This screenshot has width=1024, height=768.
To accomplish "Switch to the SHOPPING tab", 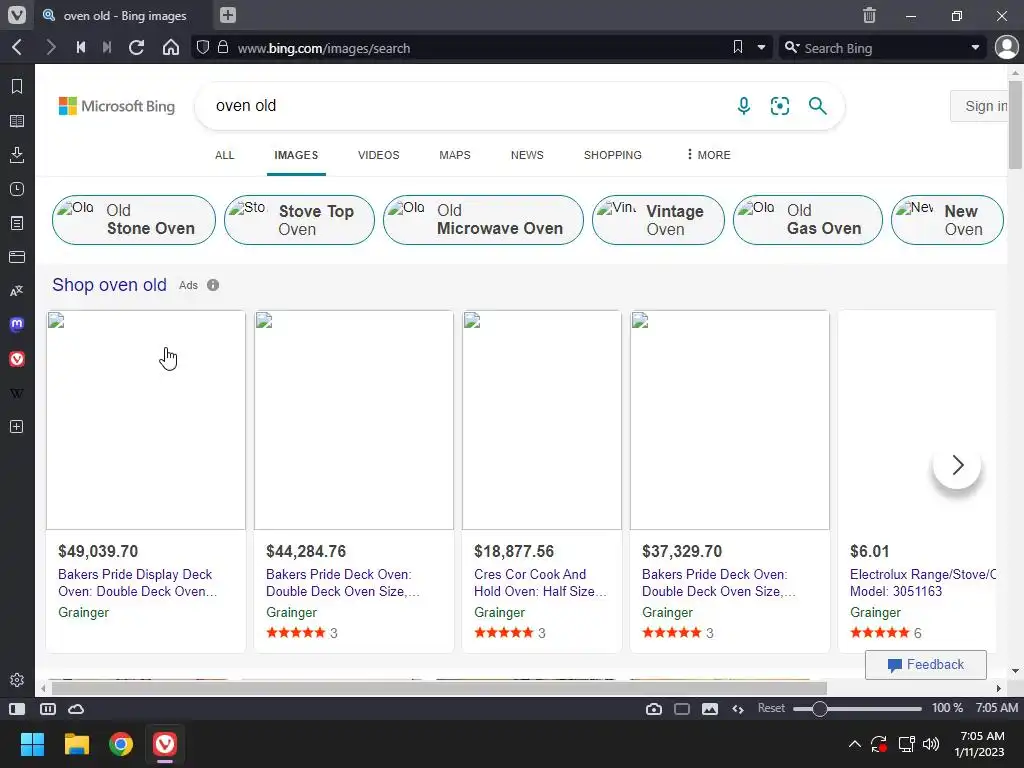I will (x=613, y=155).
